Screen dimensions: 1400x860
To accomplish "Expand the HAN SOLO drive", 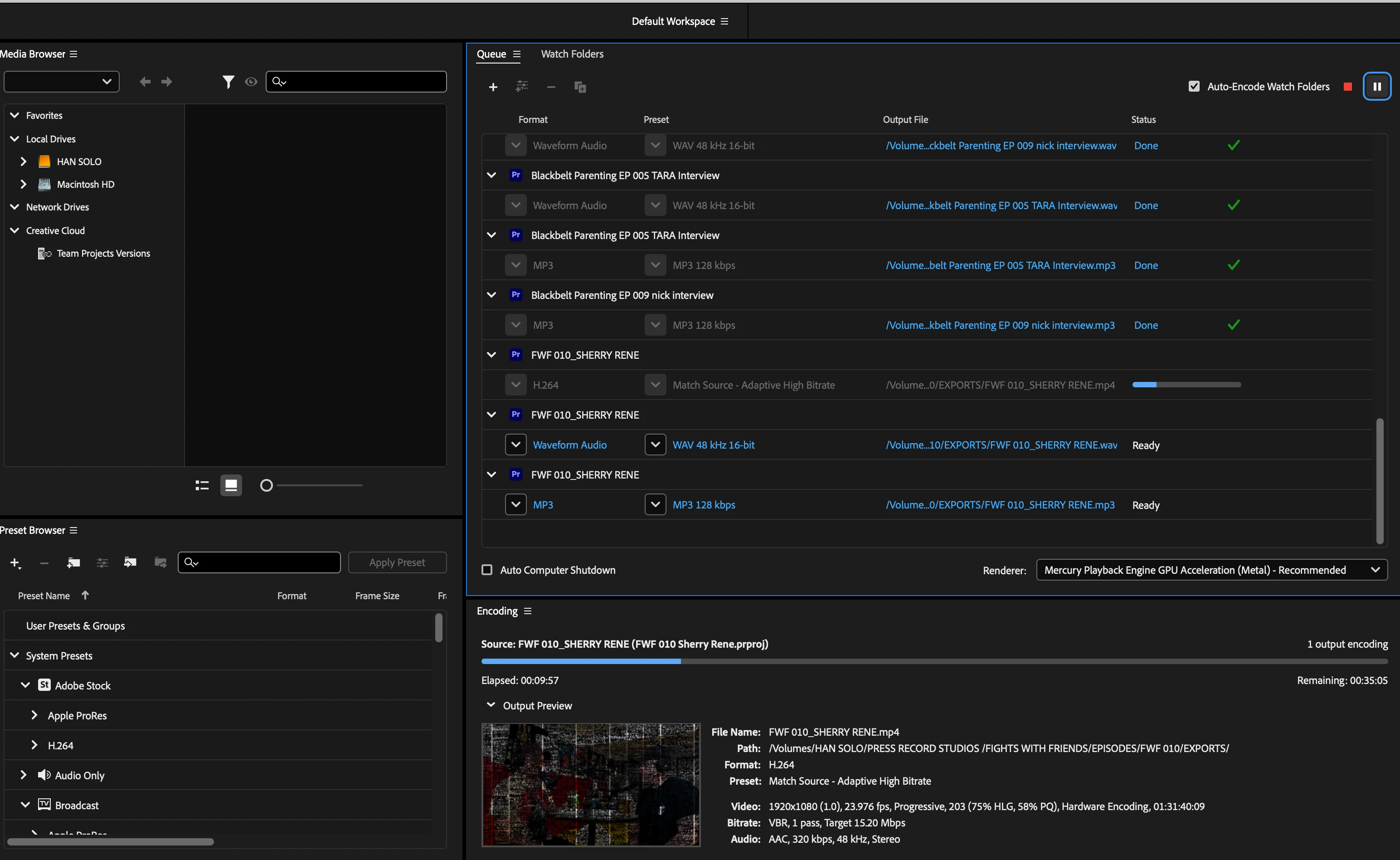I will tap(23, 161).
